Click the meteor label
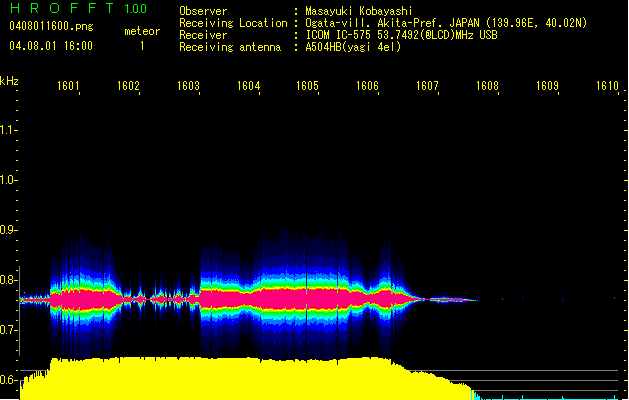 tap(142, 31)
